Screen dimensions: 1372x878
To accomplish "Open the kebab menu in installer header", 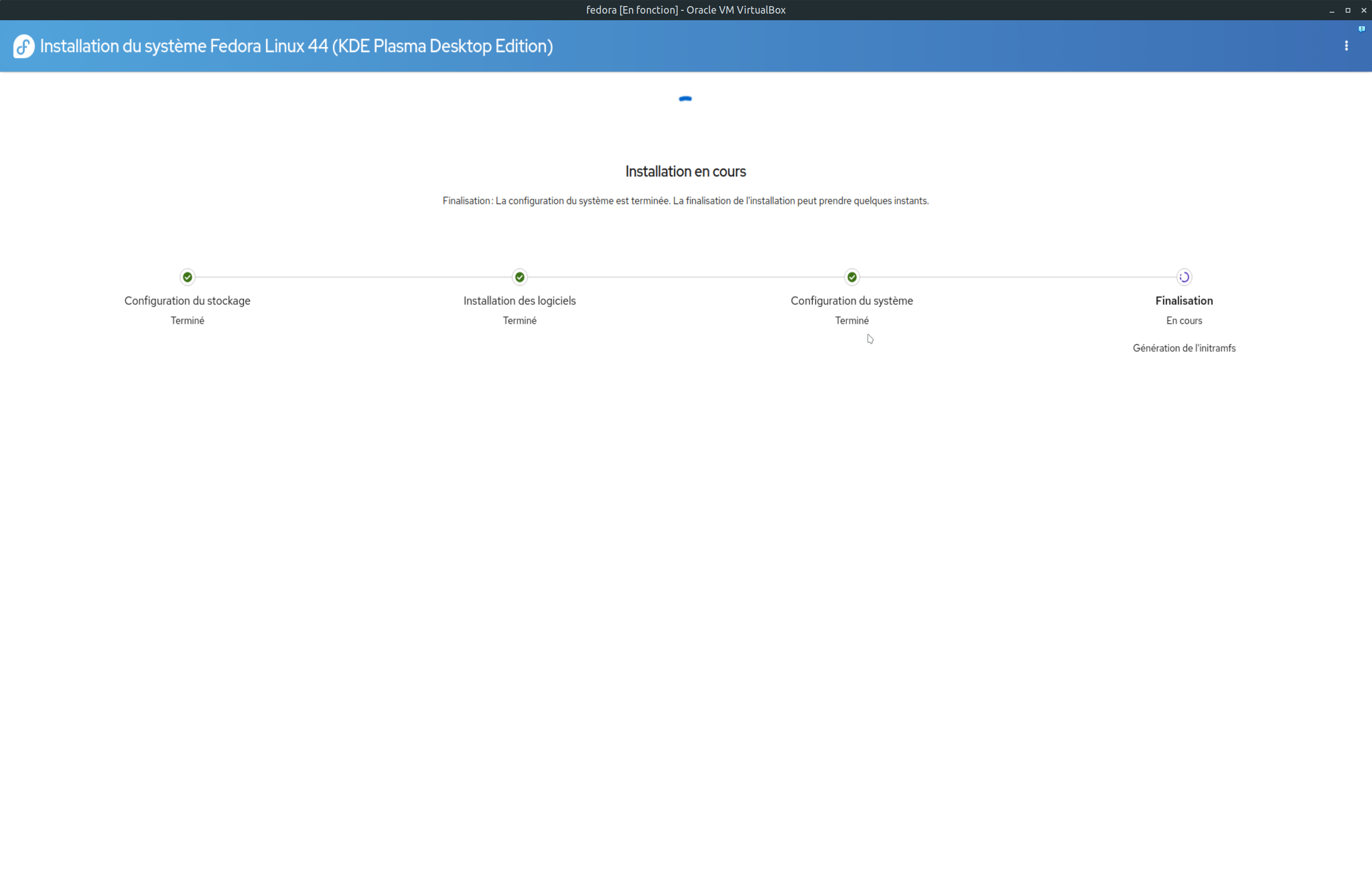I will (x=1346, y=46).
